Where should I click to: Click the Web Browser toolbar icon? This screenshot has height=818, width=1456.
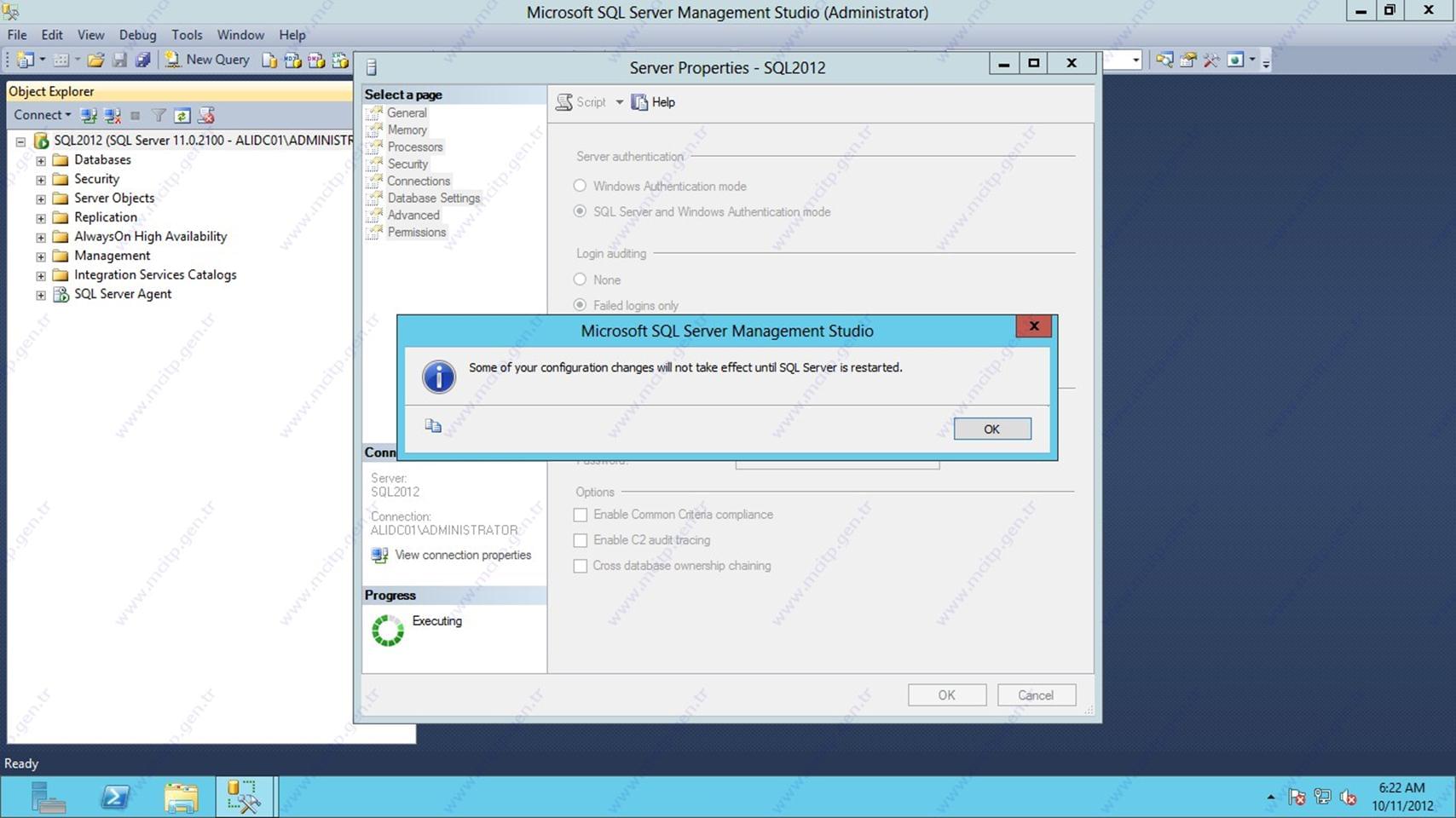(1235, 60)
